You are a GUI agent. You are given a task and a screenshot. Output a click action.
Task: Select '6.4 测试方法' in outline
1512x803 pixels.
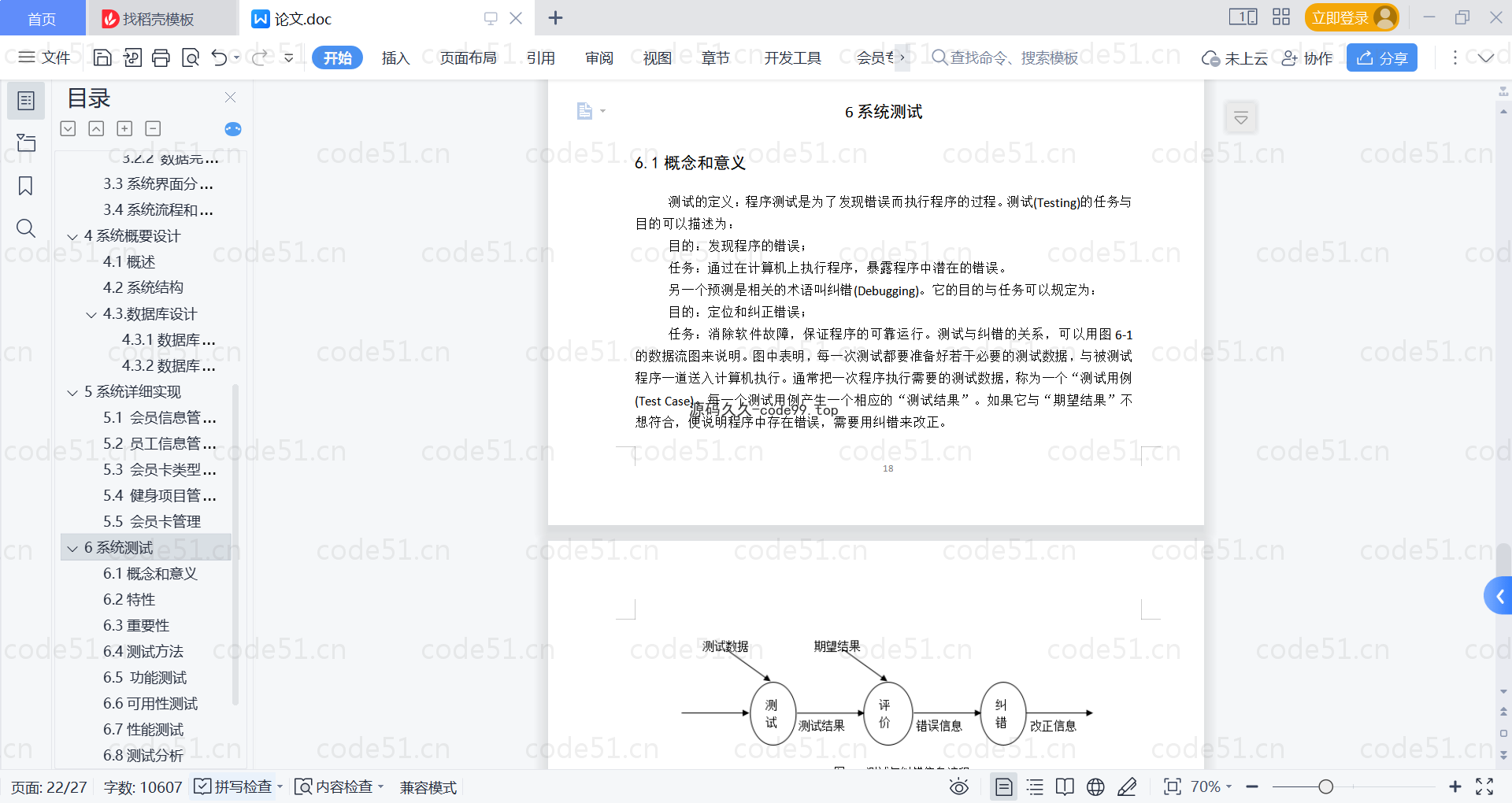point(143,651)
